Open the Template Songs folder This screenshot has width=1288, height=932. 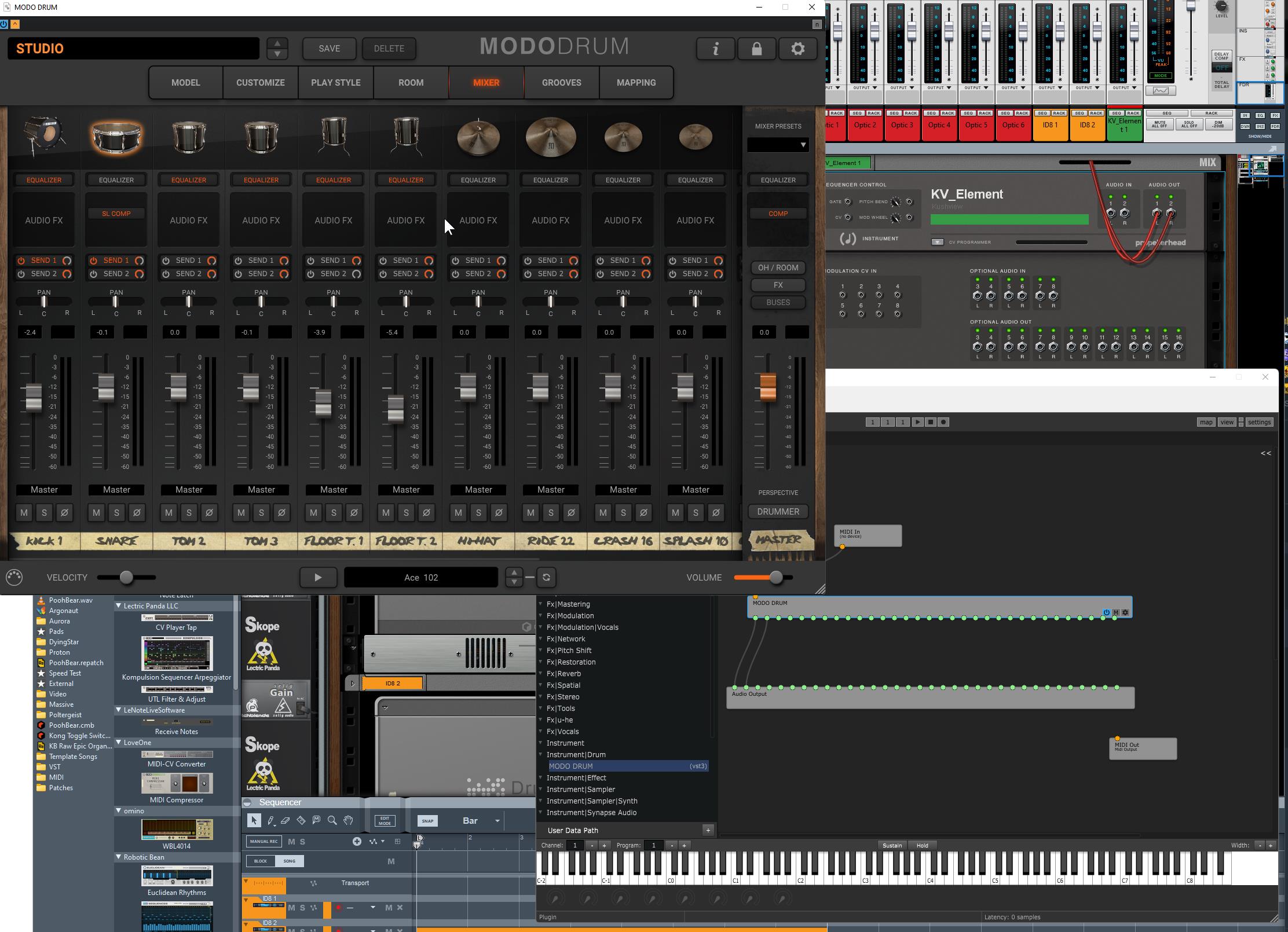click(x=73, y=757)
